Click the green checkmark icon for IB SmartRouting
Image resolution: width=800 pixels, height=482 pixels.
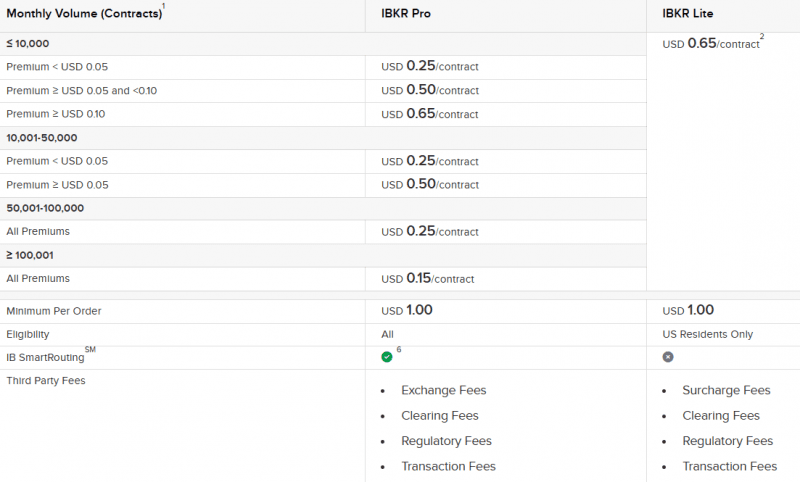(x=387, y=357)
